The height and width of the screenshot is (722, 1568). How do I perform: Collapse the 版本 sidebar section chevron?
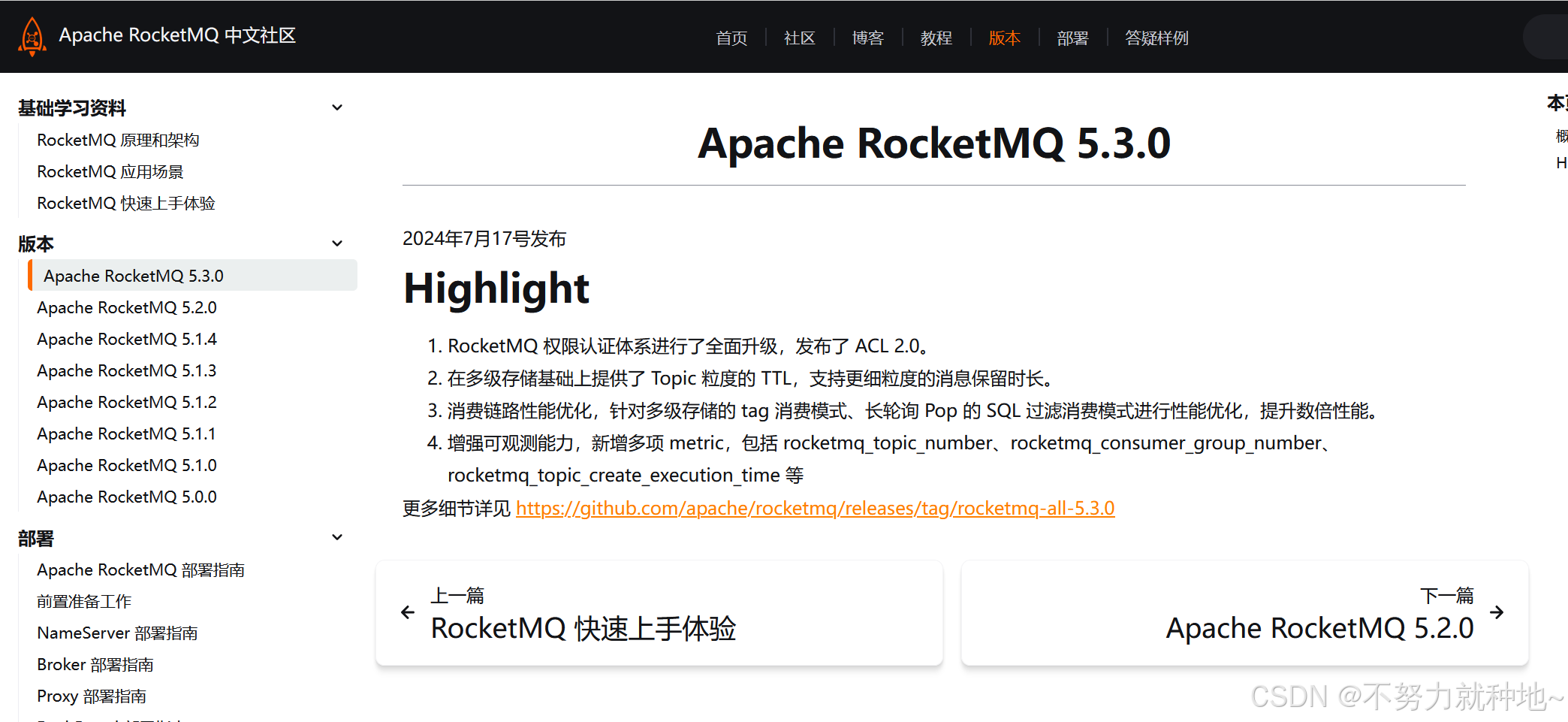point(337,243)
